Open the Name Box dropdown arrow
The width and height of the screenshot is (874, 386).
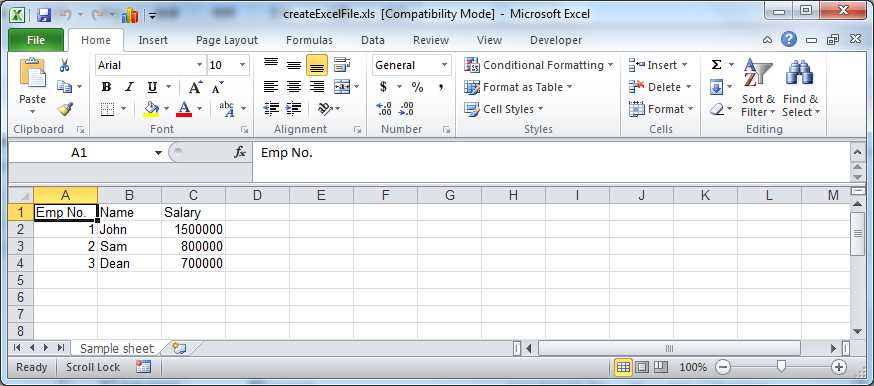coord(159,153)
